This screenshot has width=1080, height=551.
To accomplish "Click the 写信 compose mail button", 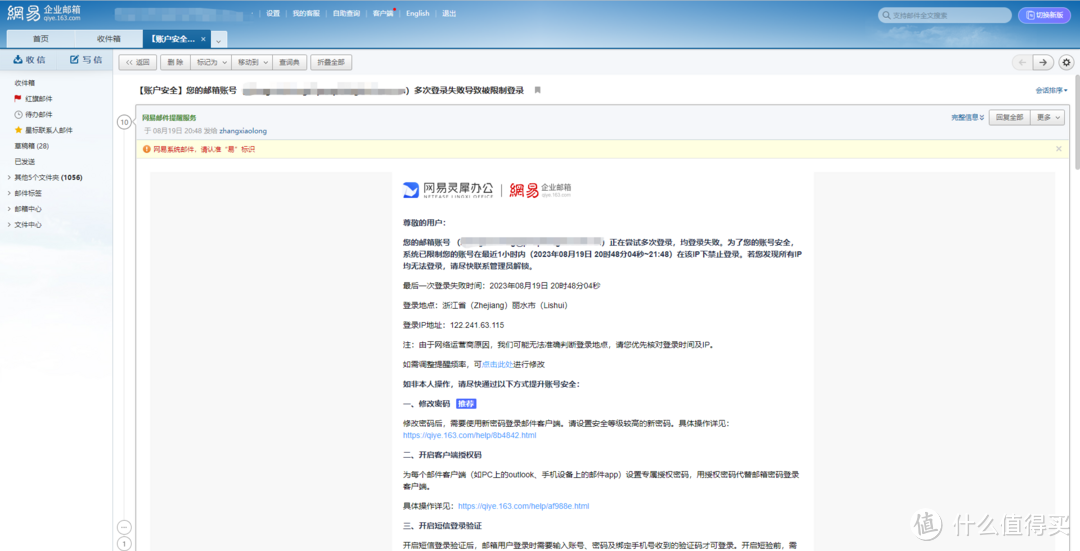I will coord(85,60).
